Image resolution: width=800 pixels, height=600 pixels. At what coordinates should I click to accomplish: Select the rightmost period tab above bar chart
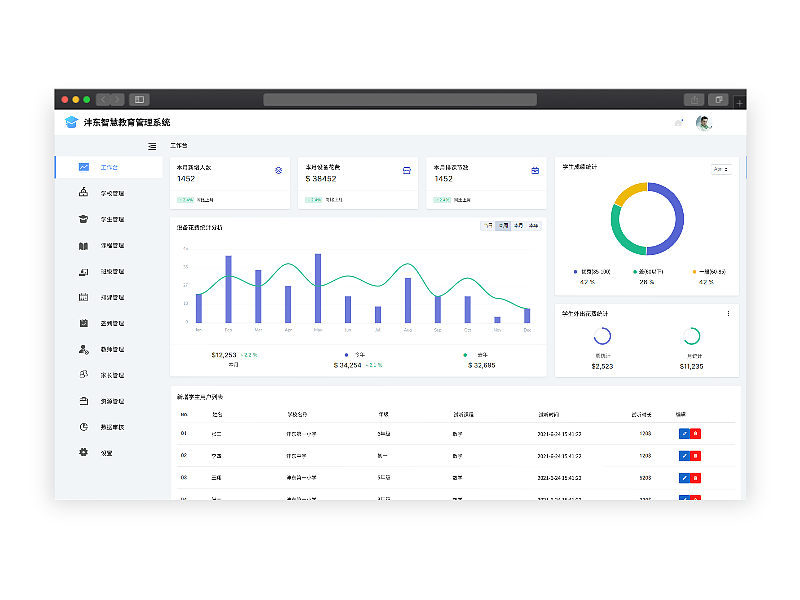click(534, 226)
